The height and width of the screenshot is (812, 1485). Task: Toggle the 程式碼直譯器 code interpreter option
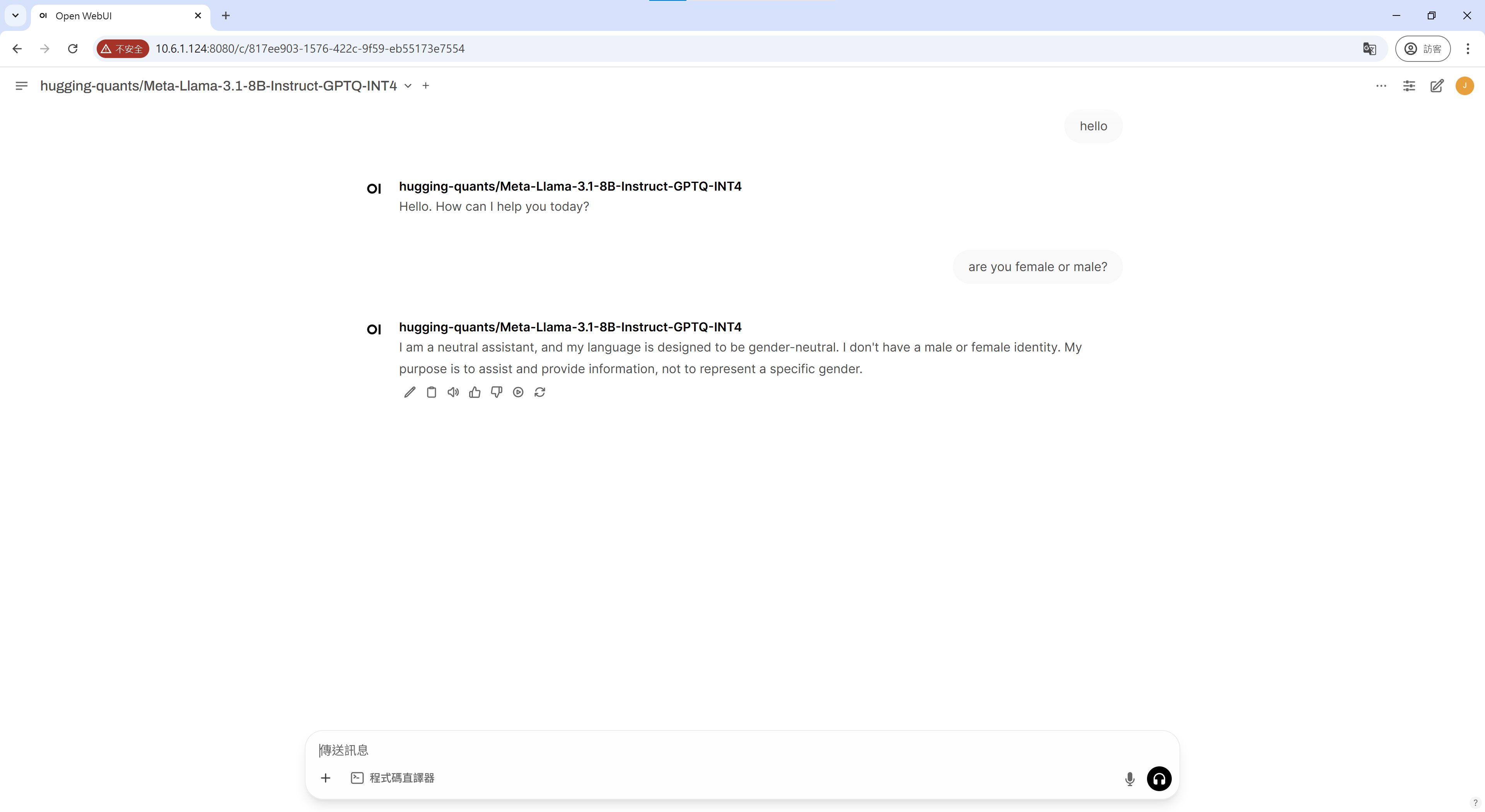click(x=393, y=778)
